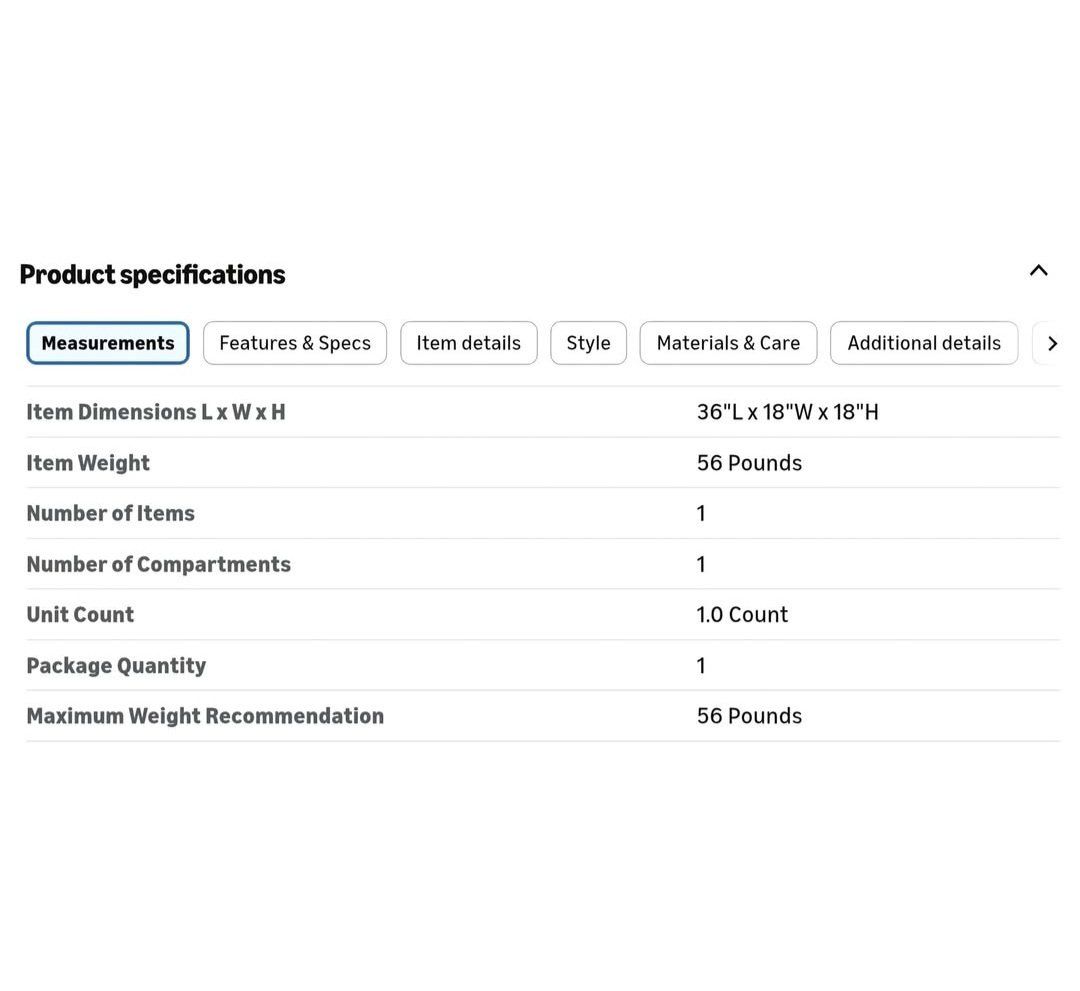Click the Number of Items label
The image size is (1080, 991).
(110, 513)
